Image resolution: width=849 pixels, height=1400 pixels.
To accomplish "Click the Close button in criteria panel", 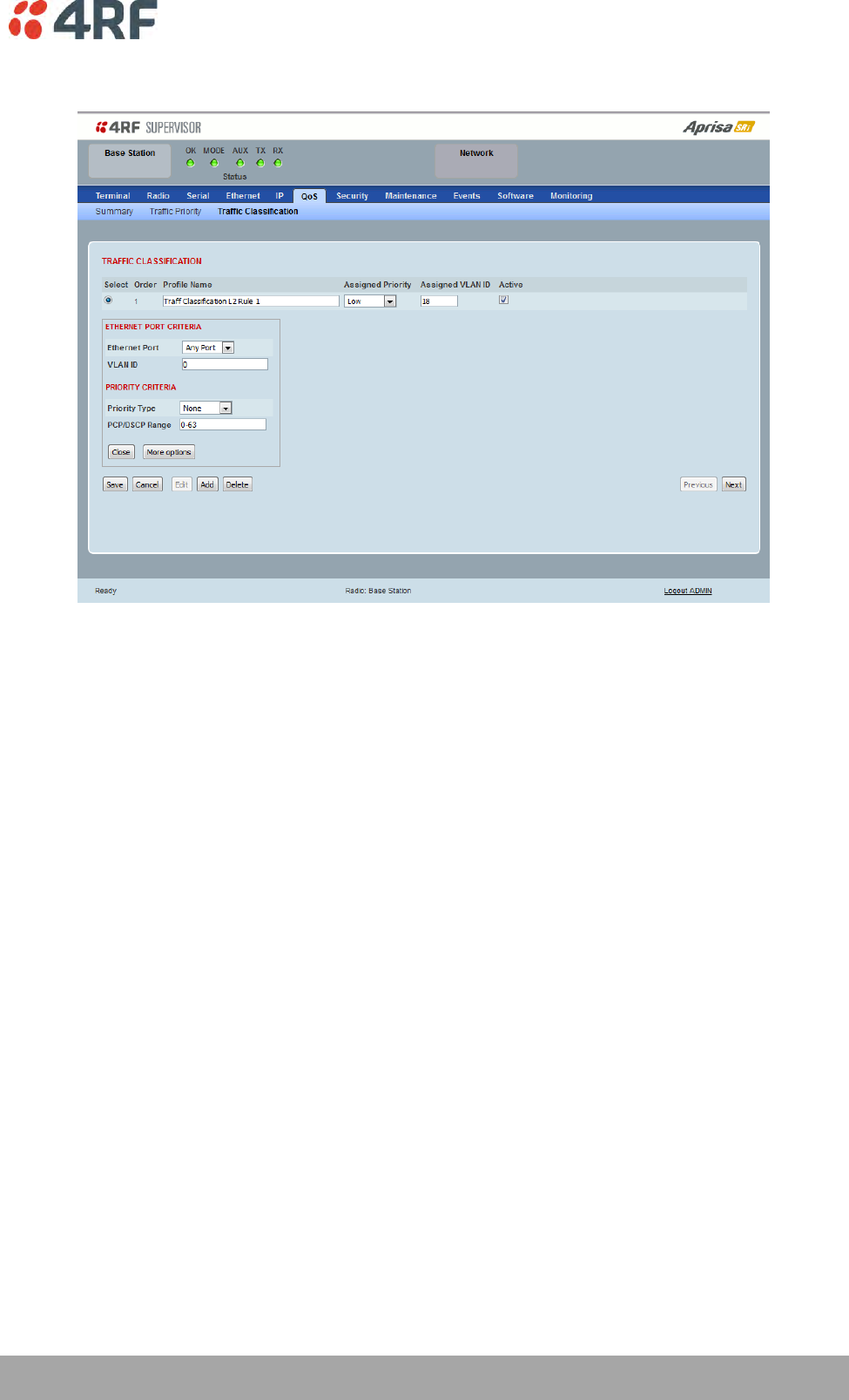I will tap(121, 452).
